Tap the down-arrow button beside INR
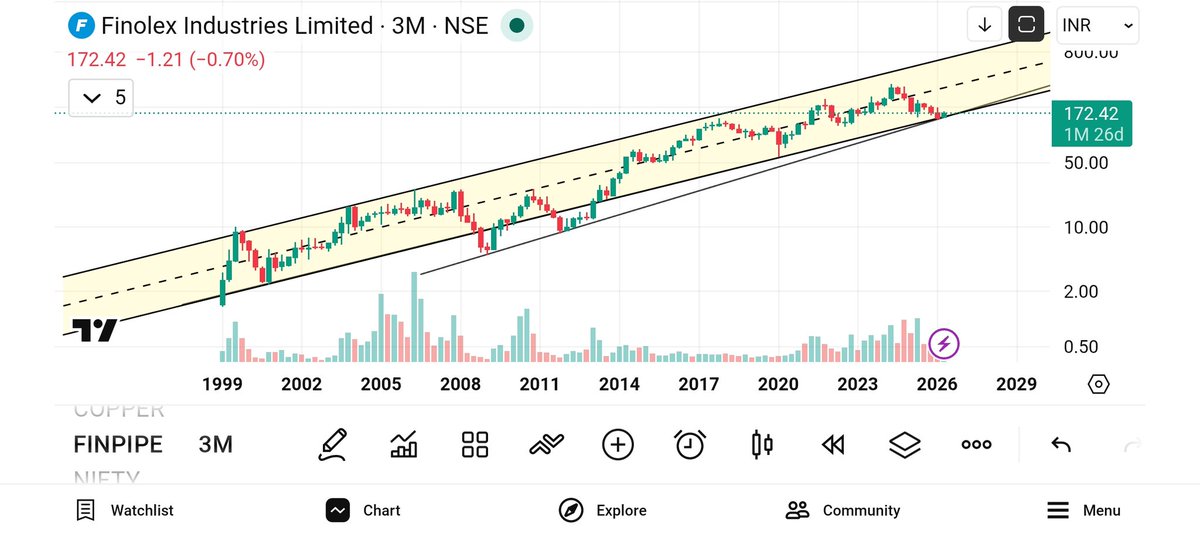The height and width of the screenshot is (537, 1200). [985, 24]
